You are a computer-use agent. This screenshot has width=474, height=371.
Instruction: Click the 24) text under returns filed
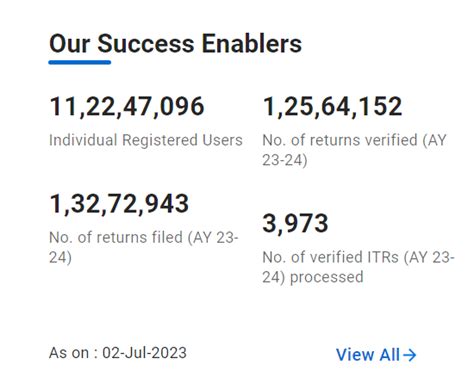point(60,257)
